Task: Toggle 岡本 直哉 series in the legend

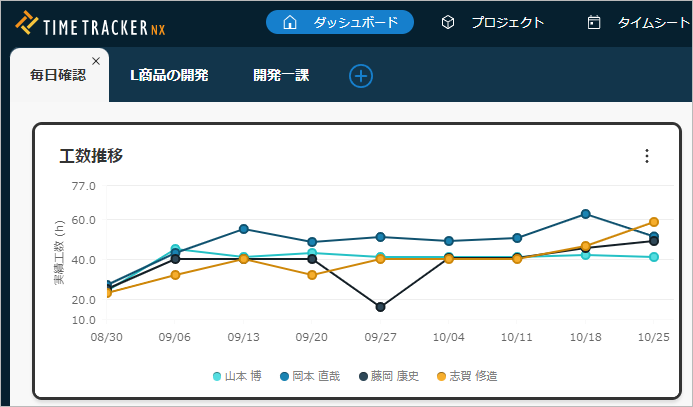Action: point(312,376)
